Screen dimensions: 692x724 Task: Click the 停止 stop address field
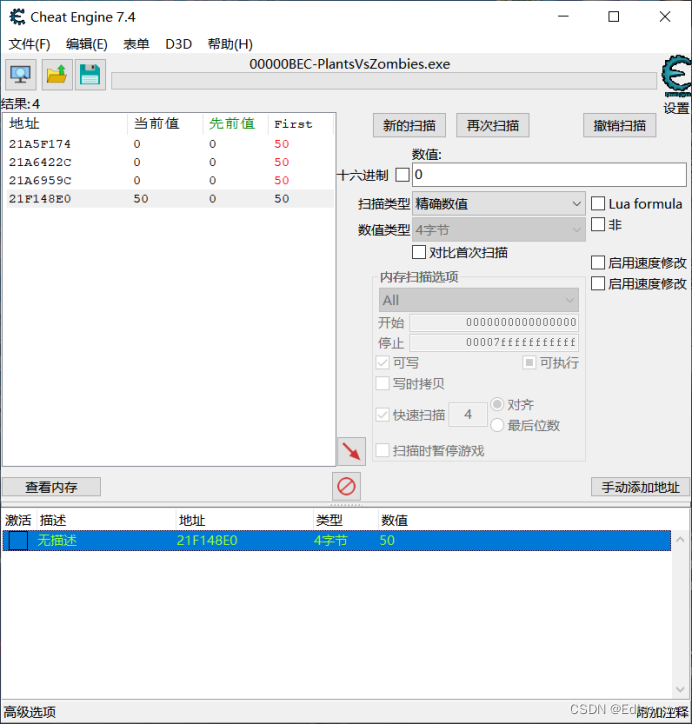494,343
